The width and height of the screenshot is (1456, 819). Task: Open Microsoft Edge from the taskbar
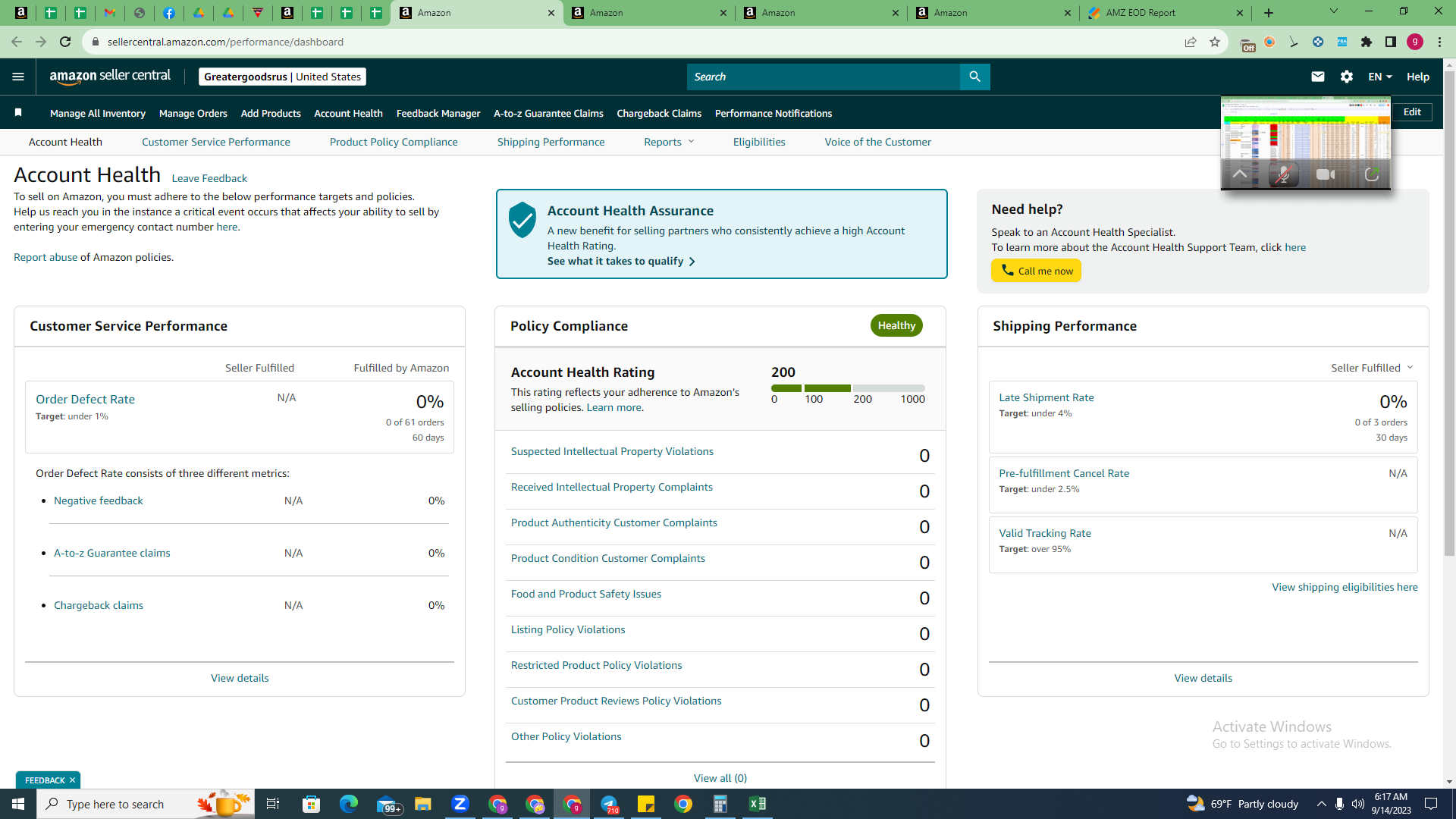click(x=349, y=804)
